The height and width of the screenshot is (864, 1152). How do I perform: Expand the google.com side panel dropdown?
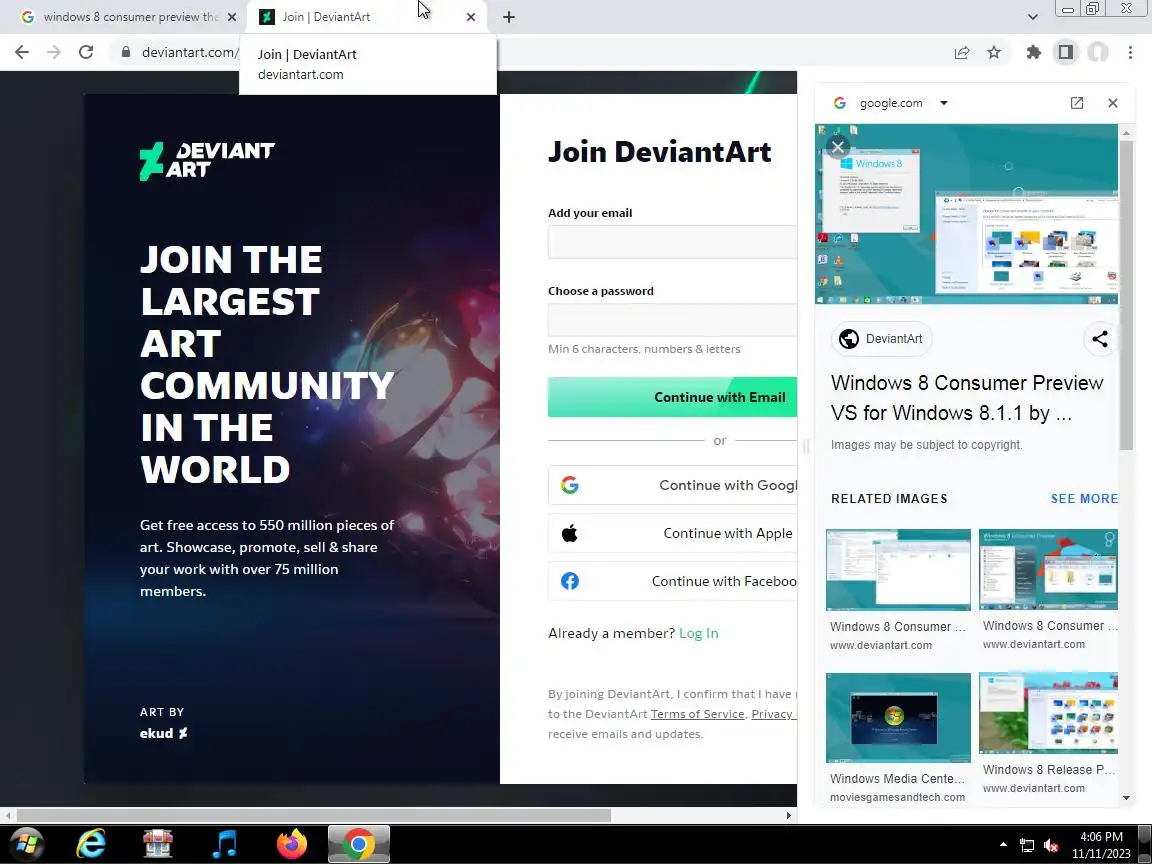[x=944, y=103]
